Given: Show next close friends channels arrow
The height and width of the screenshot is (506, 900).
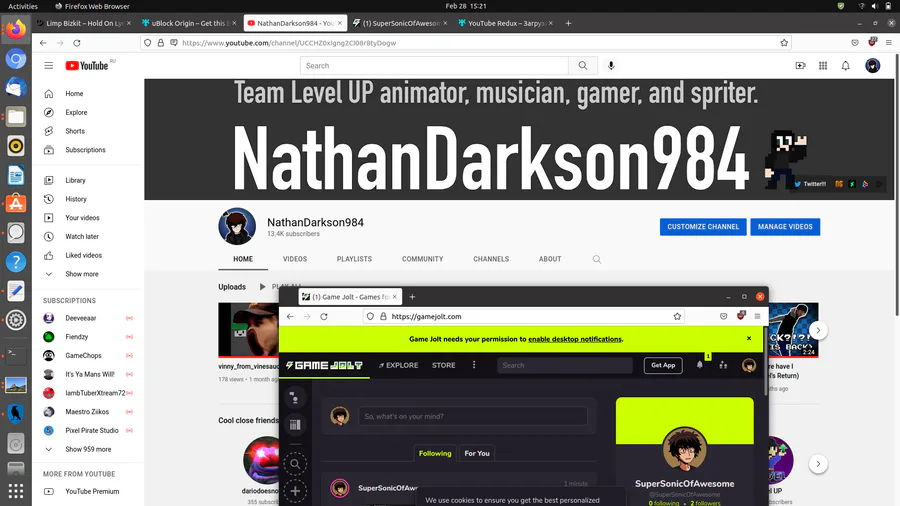Looking at the screenshot, I should 818,464.
